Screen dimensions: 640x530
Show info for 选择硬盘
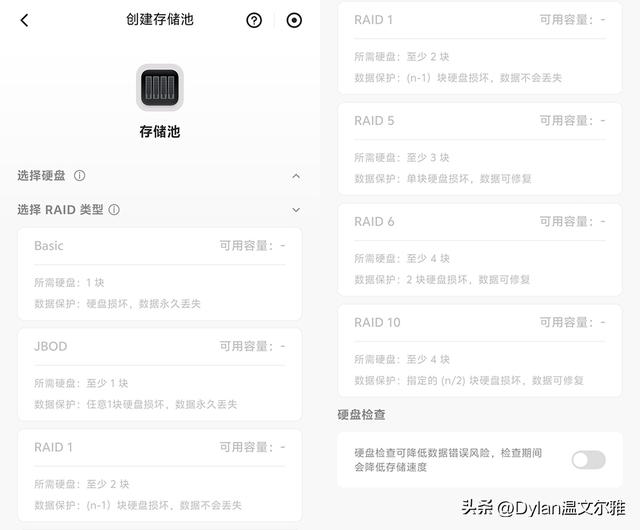(x=80, y=176)
